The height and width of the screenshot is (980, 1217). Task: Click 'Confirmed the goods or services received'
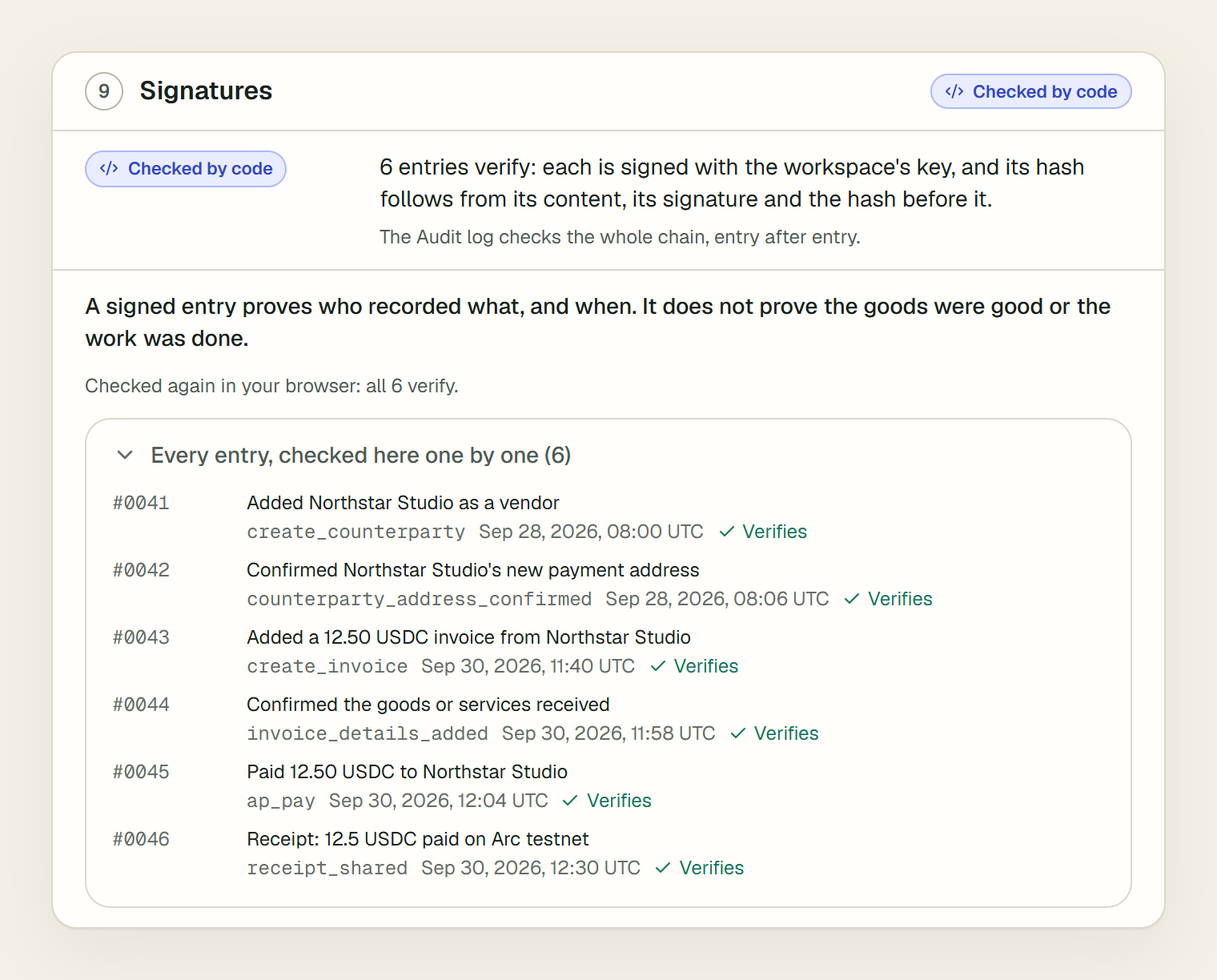click(428, 705)
